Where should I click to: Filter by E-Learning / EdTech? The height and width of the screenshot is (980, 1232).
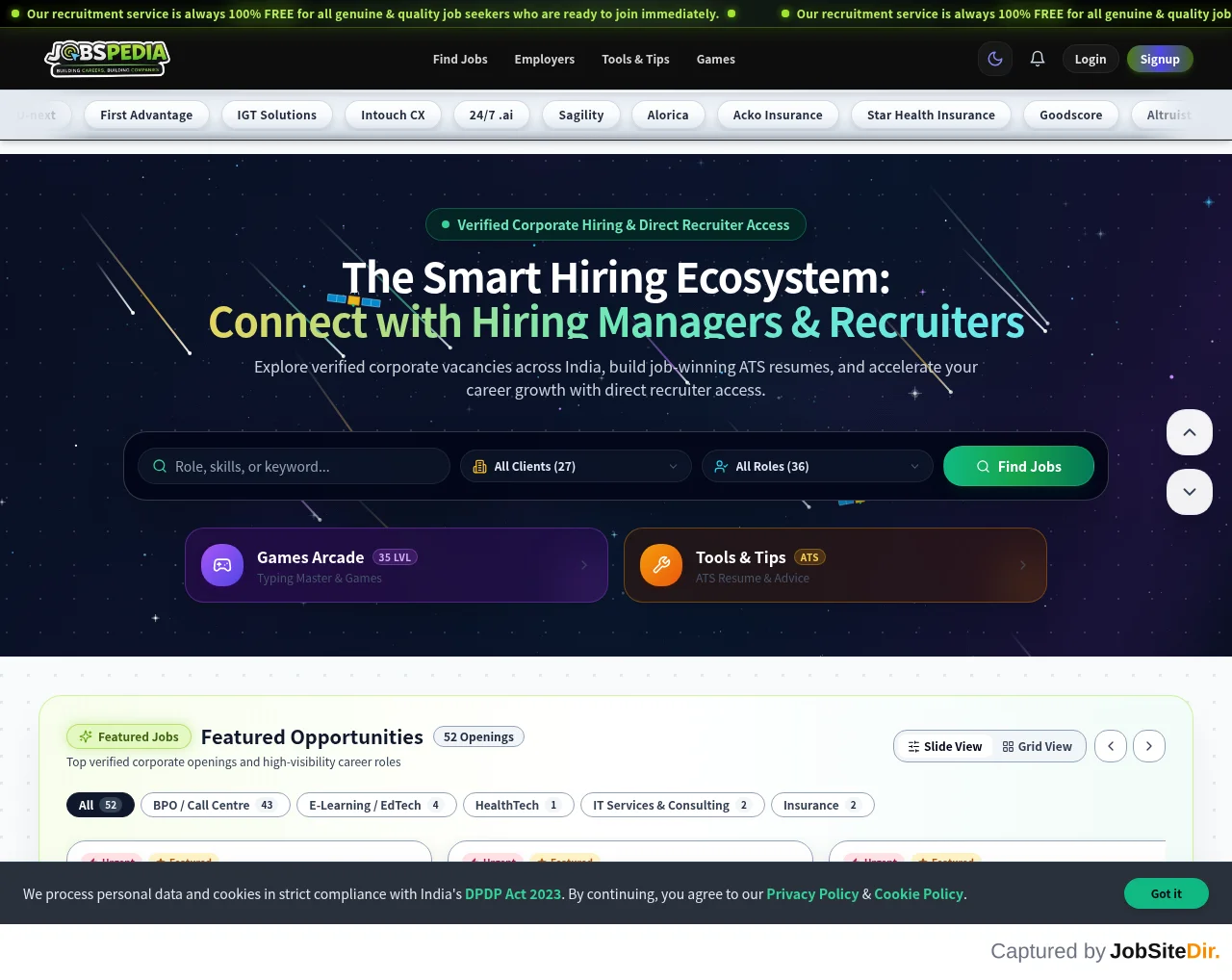(376, 805)
